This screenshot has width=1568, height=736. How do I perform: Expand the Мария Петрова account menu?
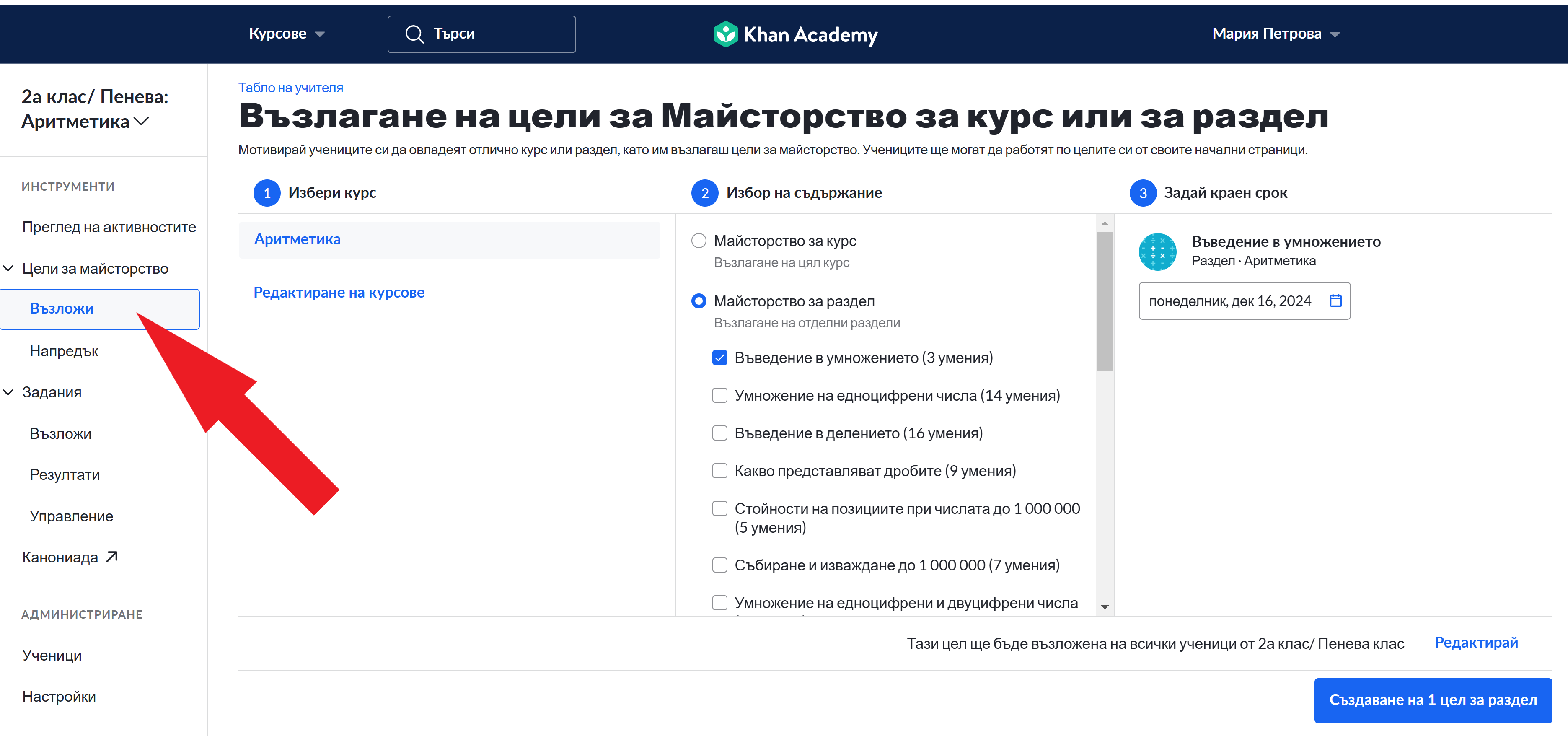point(1275,34)
